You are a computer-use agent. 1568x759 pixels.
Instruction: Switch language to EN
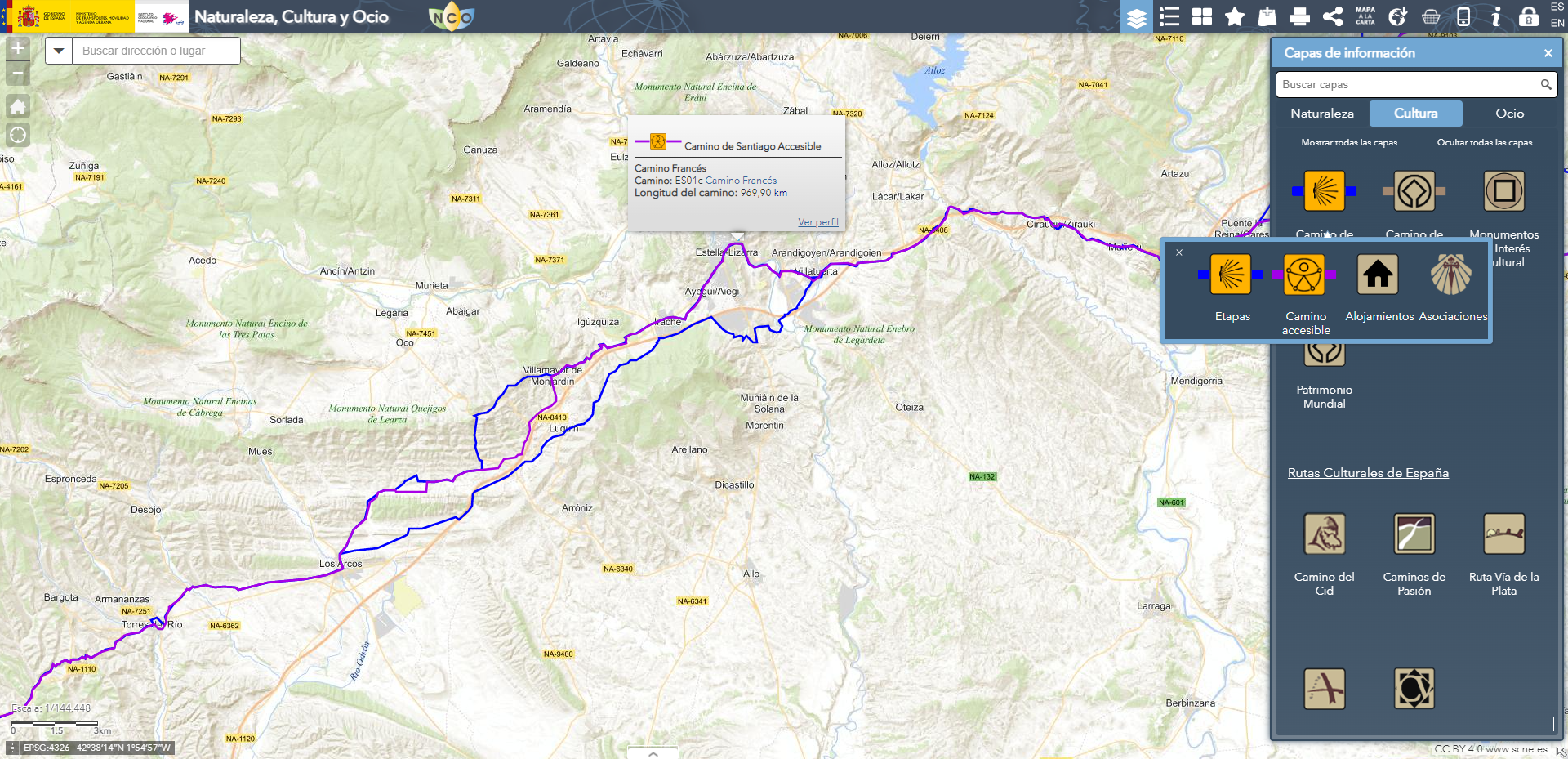click(x=1557, y=23)
